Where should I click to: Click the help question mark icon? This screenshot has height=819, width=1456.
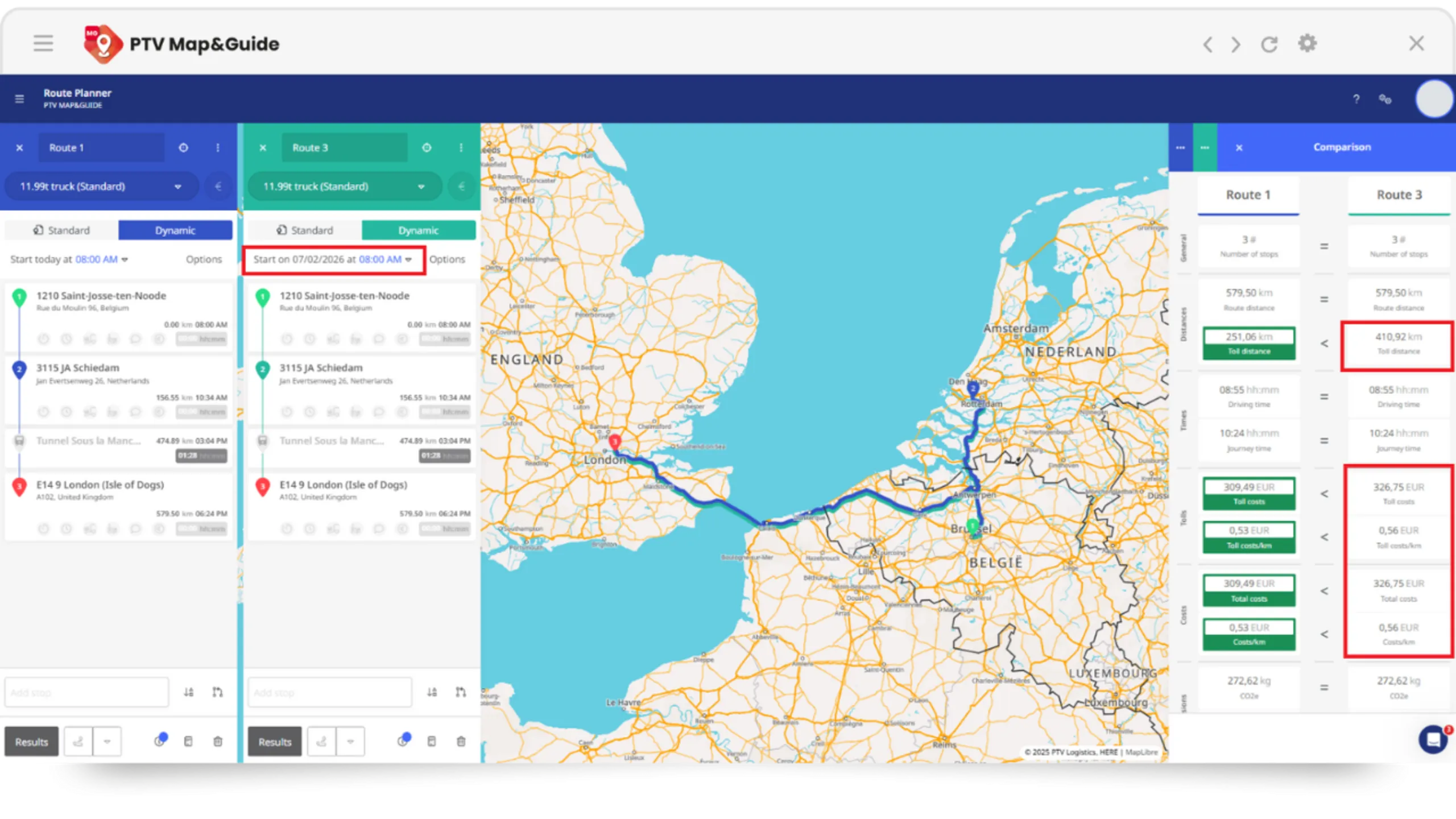1356,99
